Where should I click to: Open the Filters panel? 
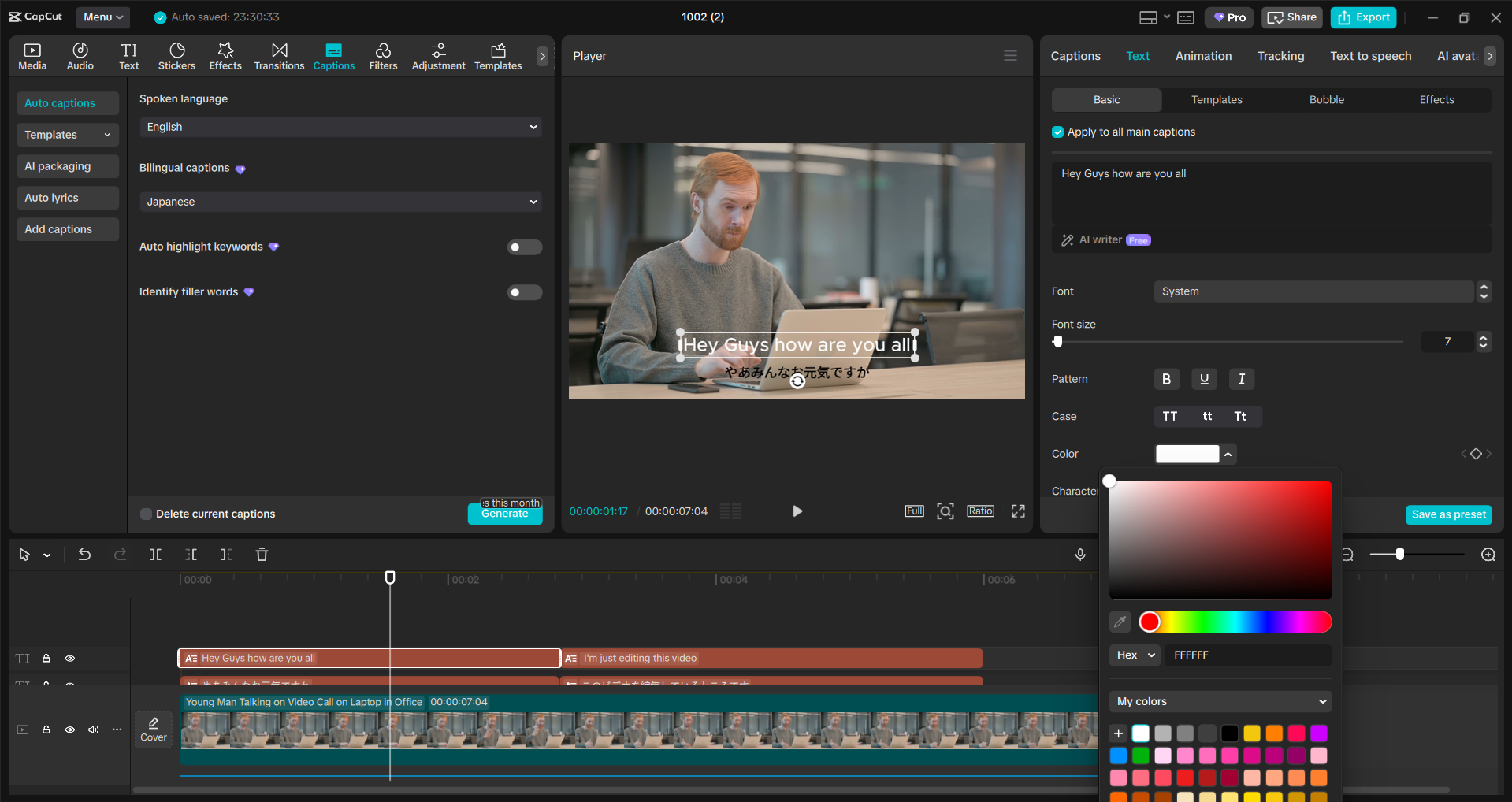(383, 56)
